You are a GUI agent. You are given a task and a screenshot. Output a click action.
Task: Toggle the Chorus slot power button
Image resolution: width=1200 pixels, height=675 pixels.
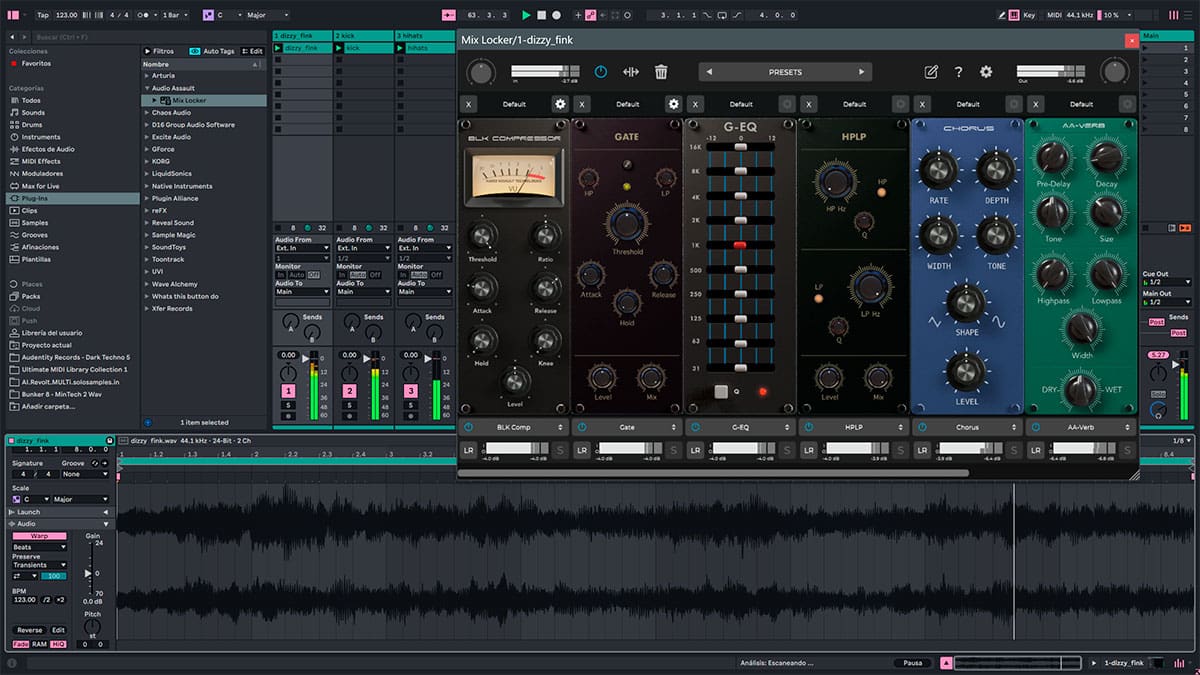(923, 427)
